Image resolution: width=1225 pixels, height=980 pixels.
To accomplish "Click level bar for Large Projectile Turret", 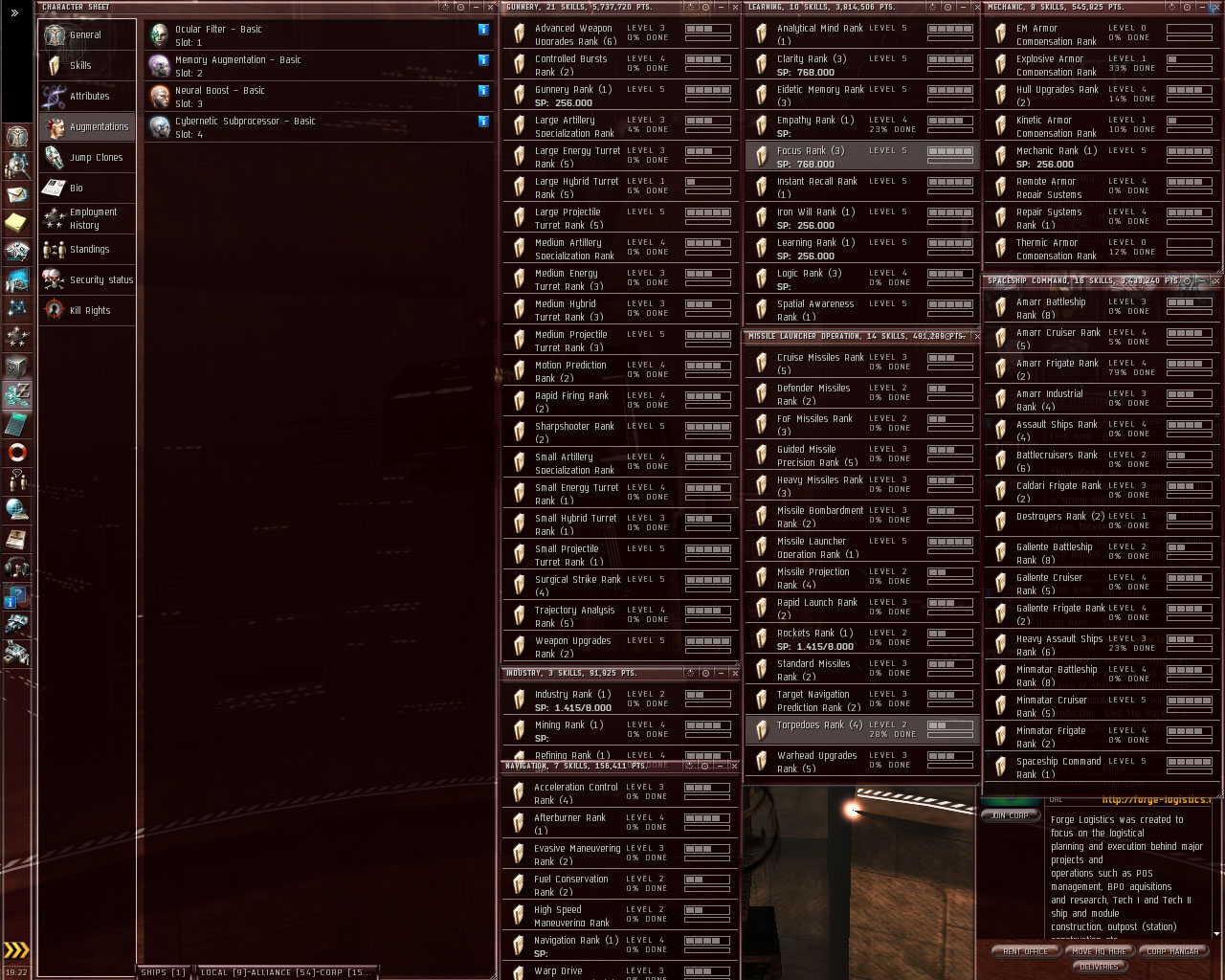I will [708, 212].
